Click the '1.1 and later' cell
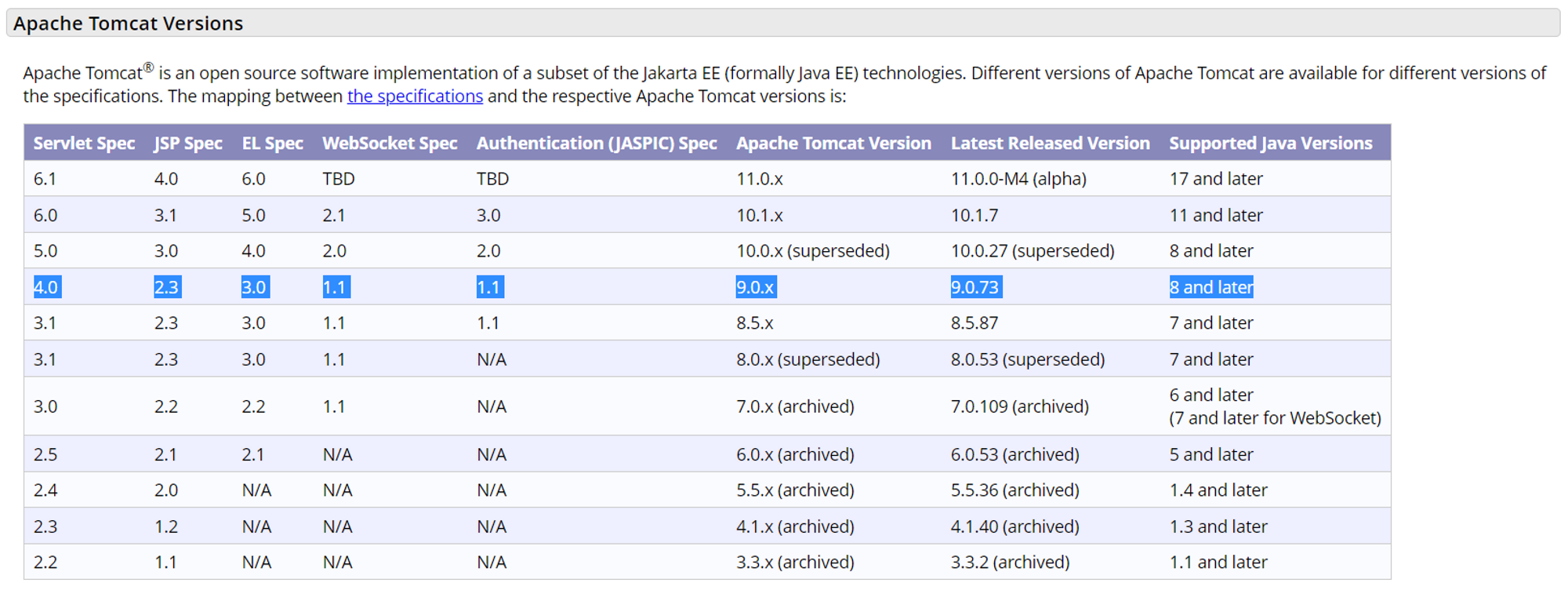1568x590 pixels. [1218, 563]
